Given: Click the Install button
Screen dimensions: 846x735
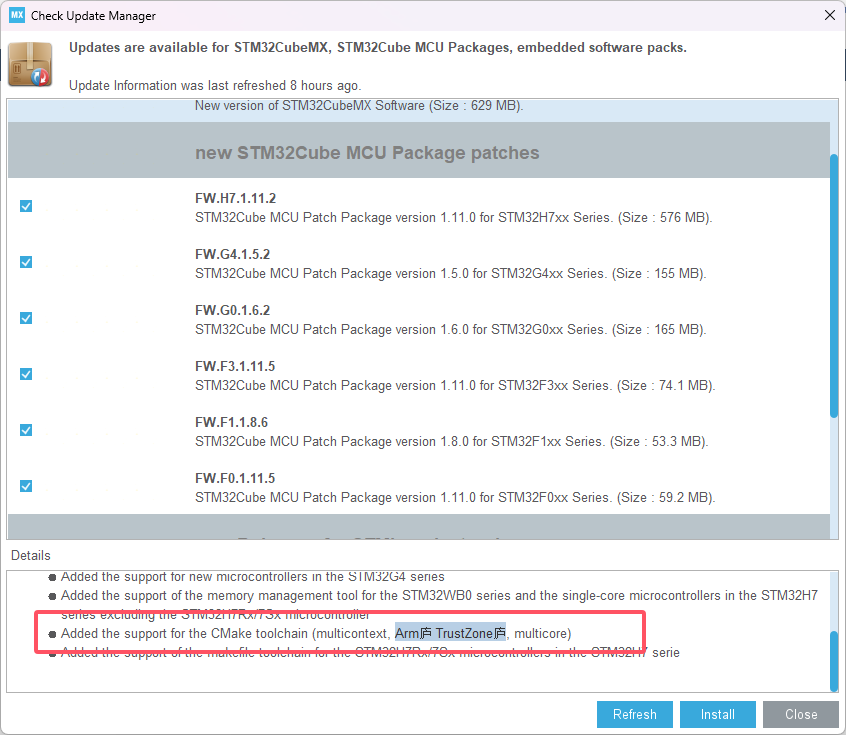Looking at the screenshot, I should click(x=718, y=714).
